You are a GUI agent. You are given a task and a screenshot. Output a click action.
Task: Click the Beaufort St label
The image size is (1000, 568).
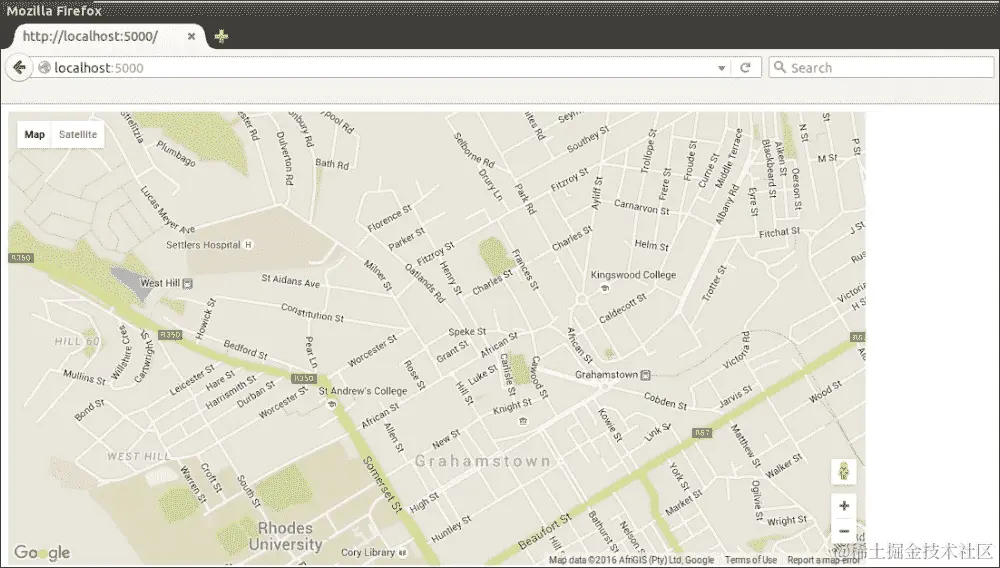(544, 531)
